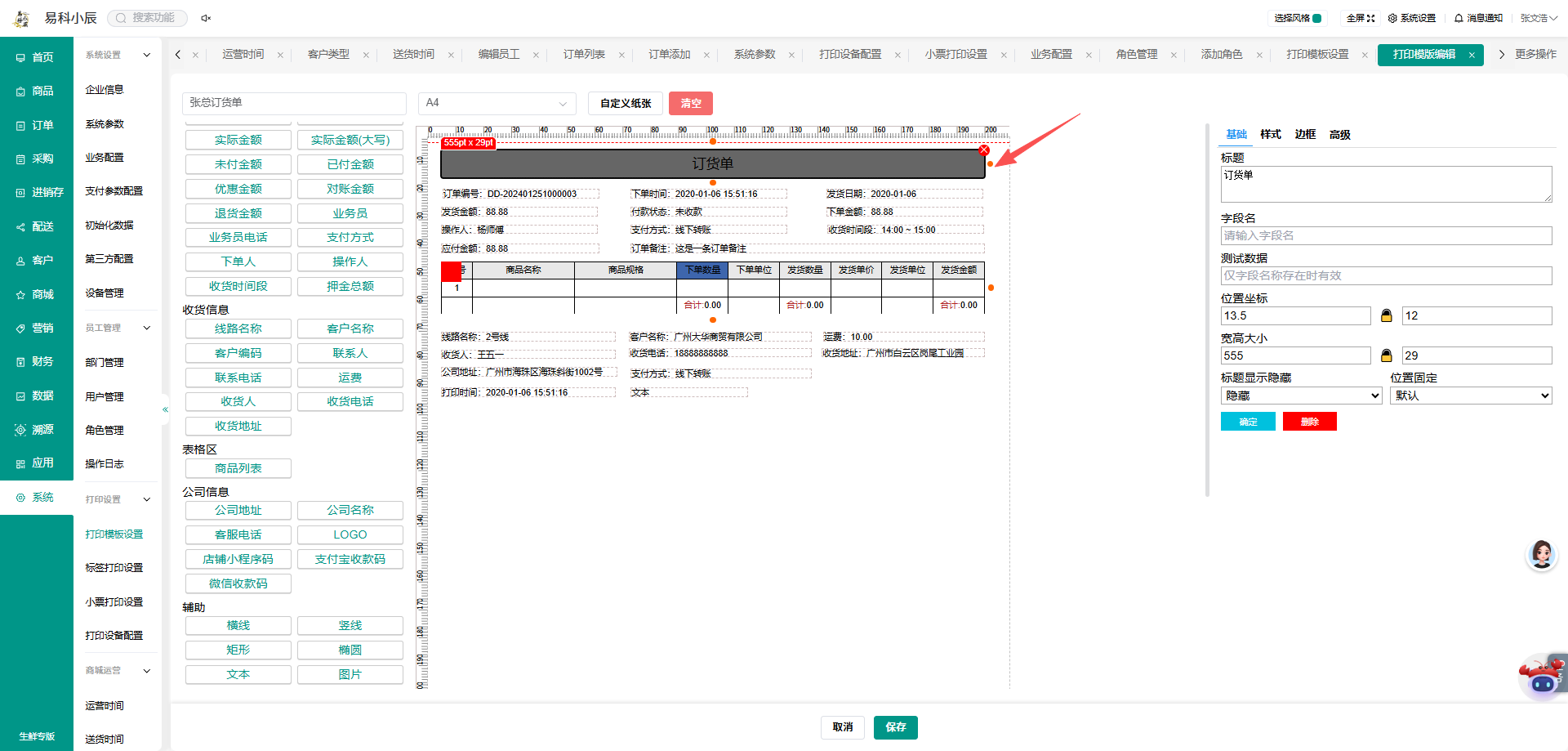Add the LOGO element
1568x751 pixels.
click(x=350, y=534)
